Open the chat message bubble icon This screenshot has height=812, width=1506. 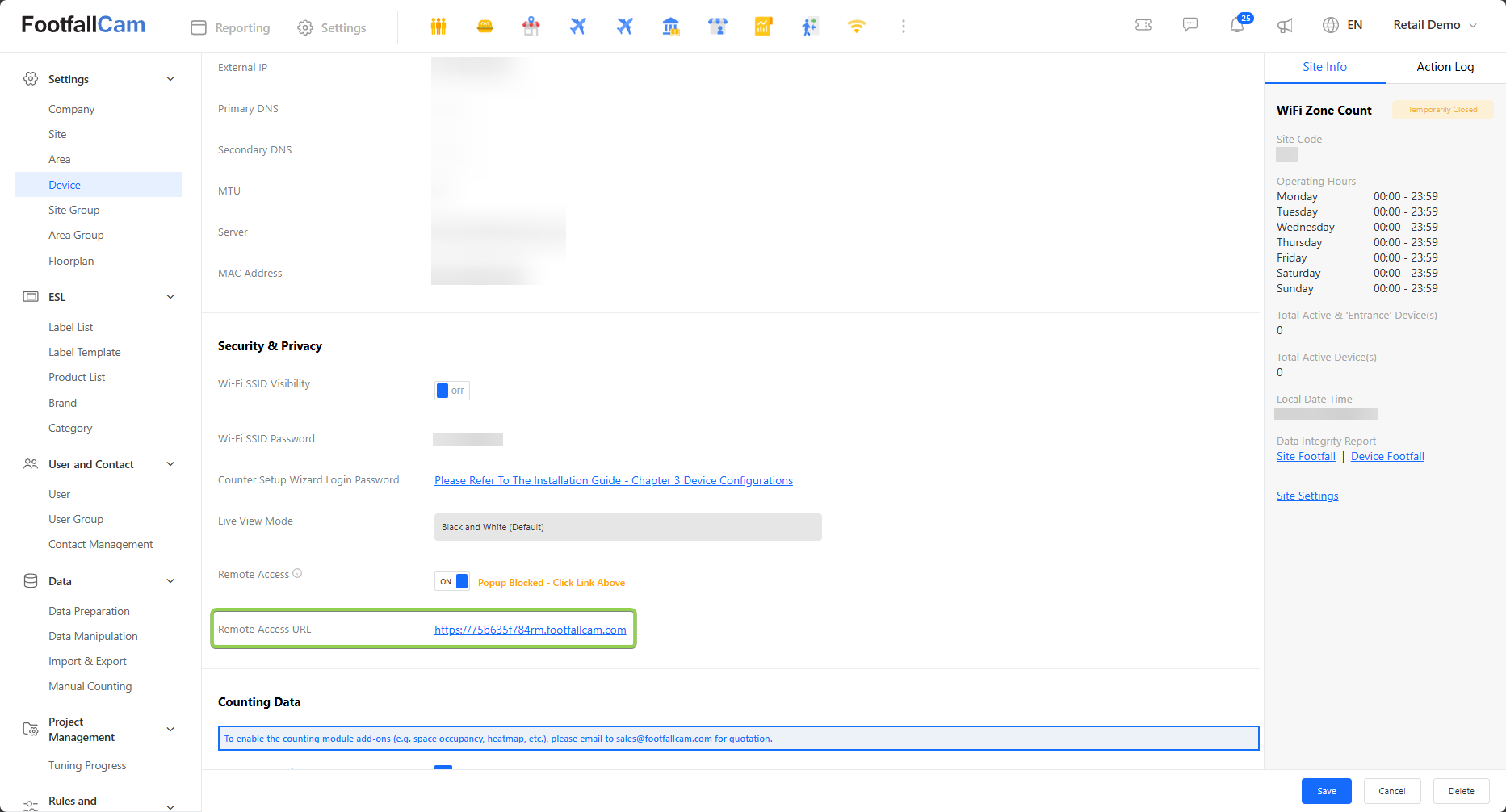(x=1190, y=25)
